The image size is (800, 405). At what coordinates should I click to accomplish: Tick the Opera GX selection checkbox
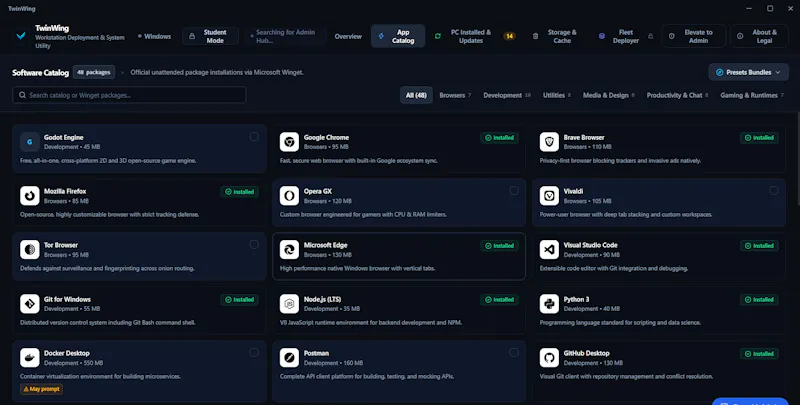point(514,191)
